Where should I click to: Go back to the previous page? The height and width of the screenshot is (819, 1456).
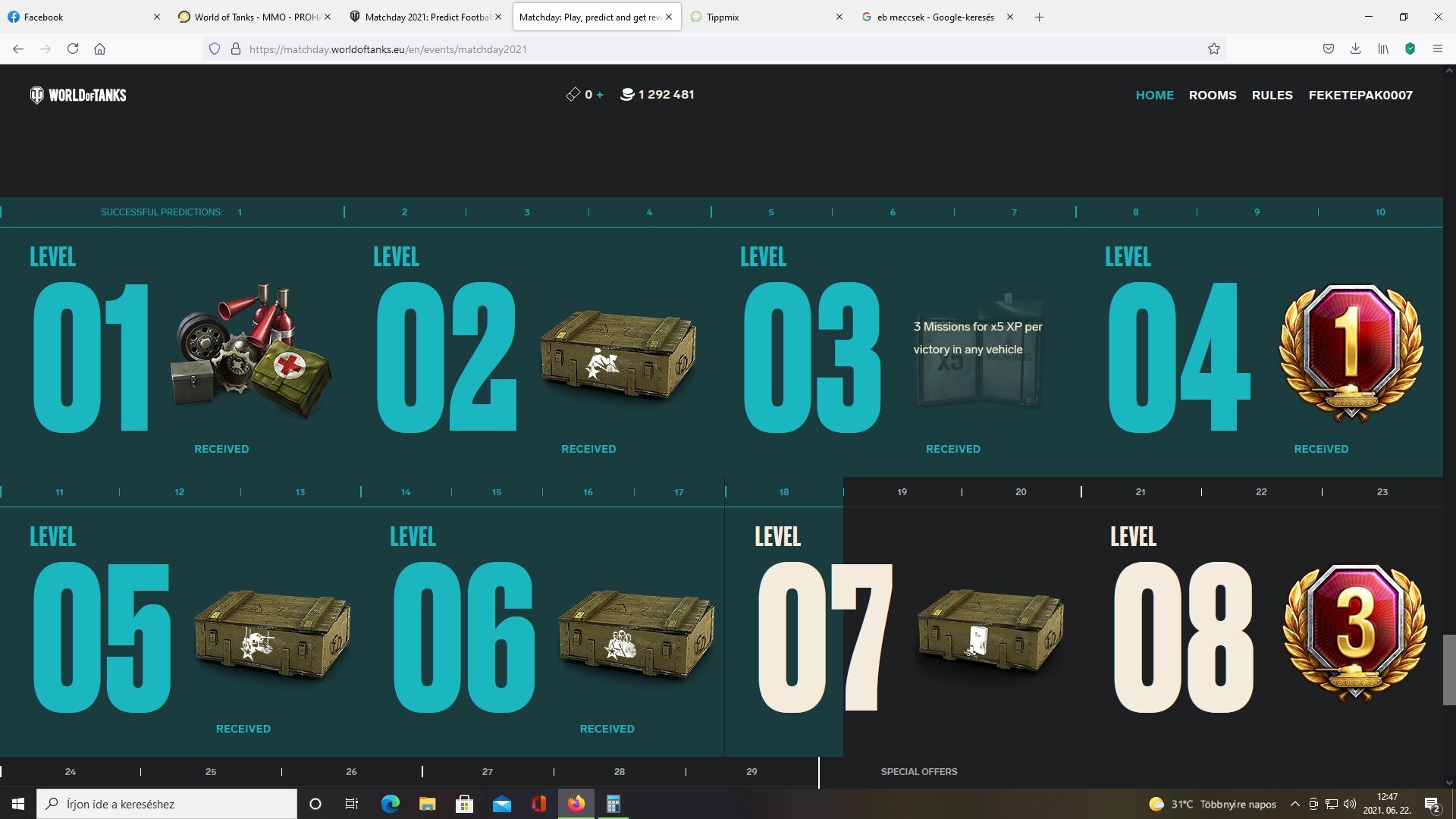tap(18, 49)
